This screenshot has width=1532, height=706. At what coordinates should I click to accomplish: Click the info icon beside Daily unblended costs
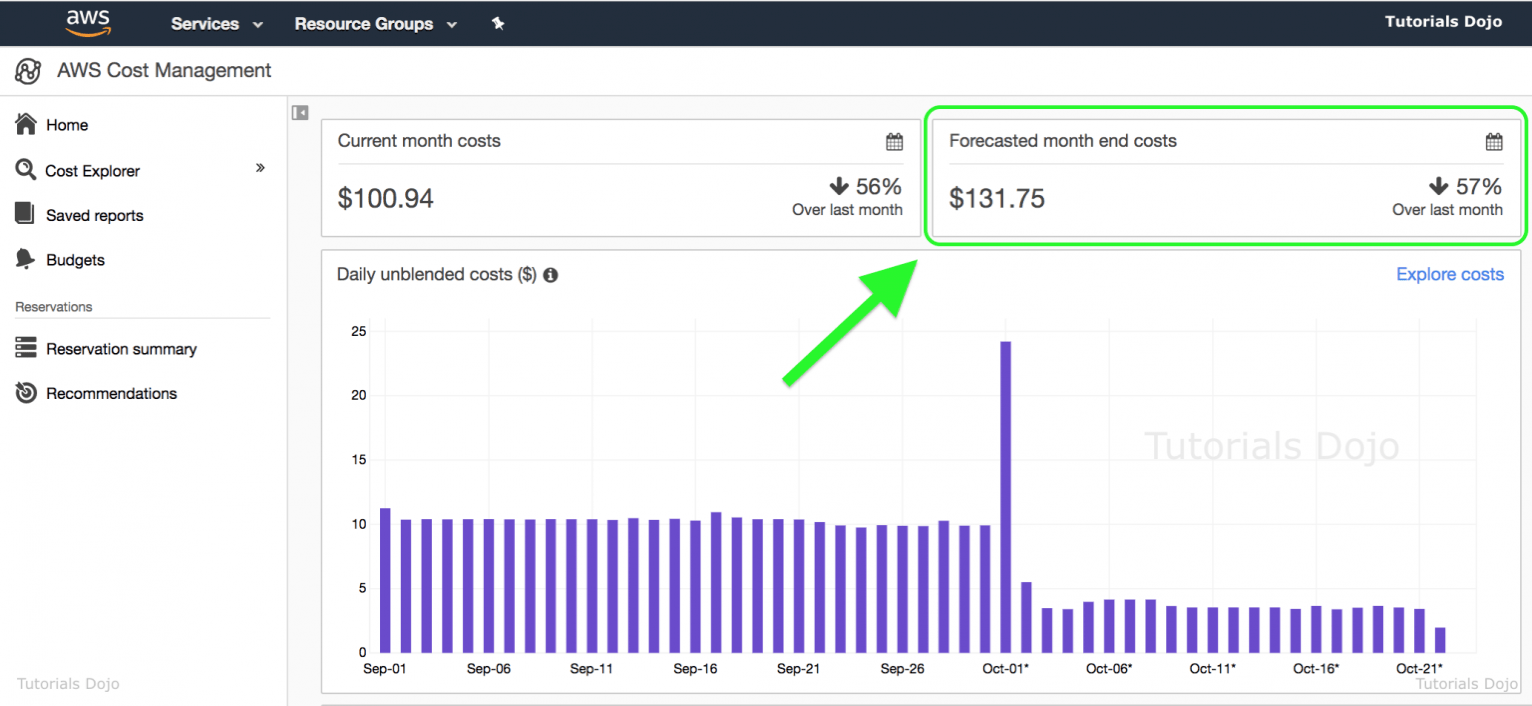pos(550,274)
